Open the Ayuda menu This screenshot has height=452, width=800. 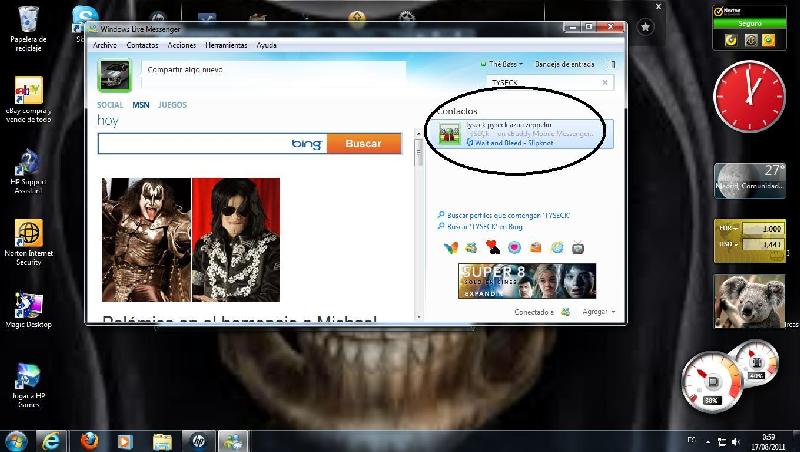point(266,45)
